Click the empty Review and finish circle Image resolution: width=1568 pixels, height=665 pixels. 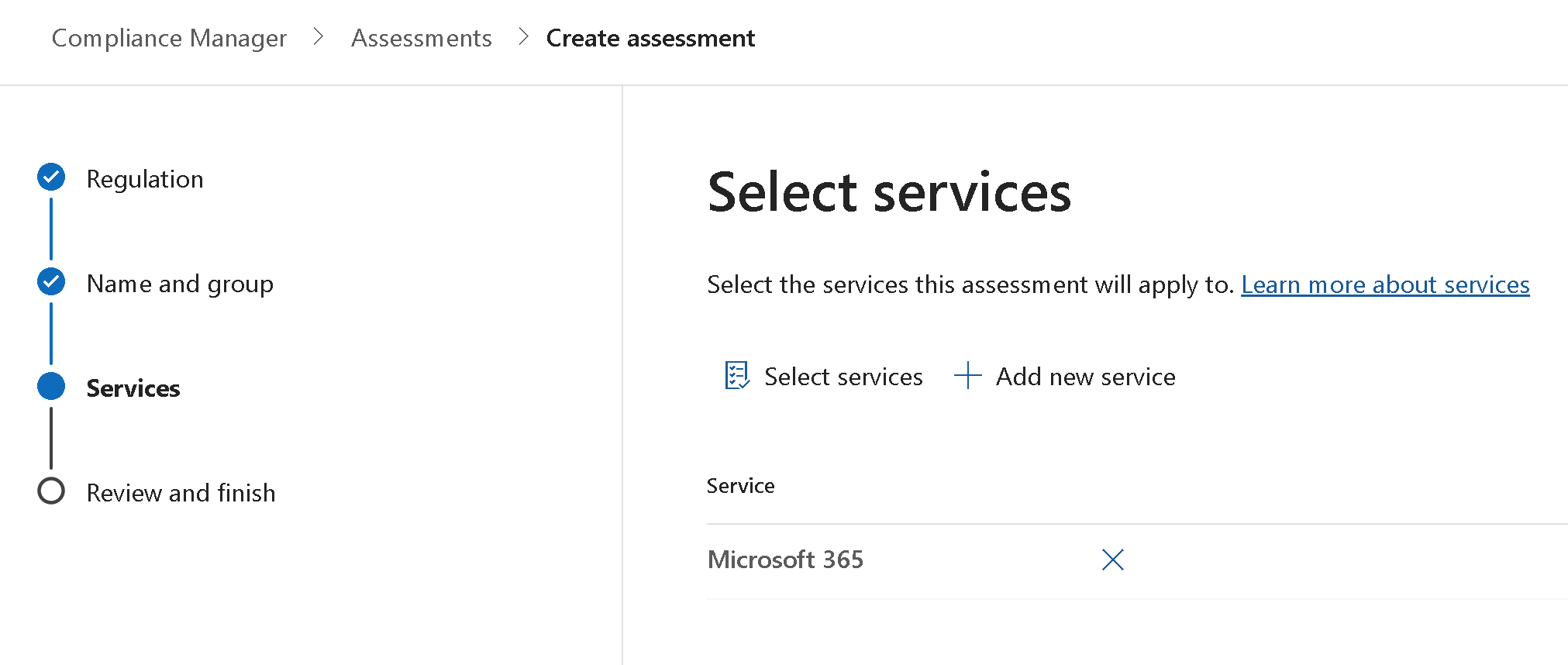(51, 491)
